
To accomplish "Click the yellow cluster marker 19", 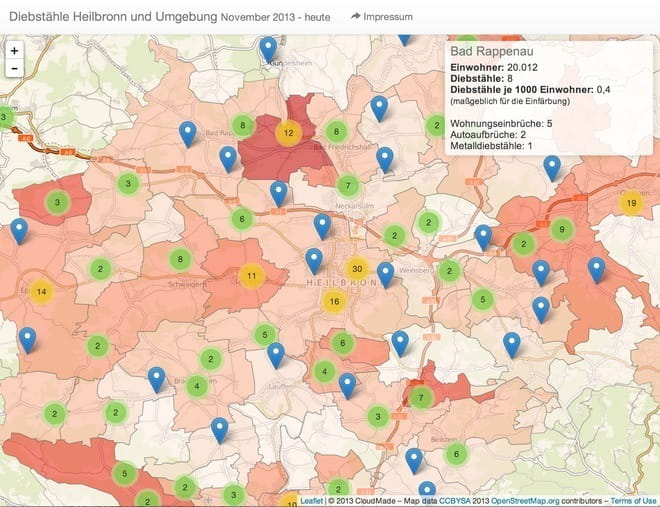I will pyautogui.click(x=631, y=203).
